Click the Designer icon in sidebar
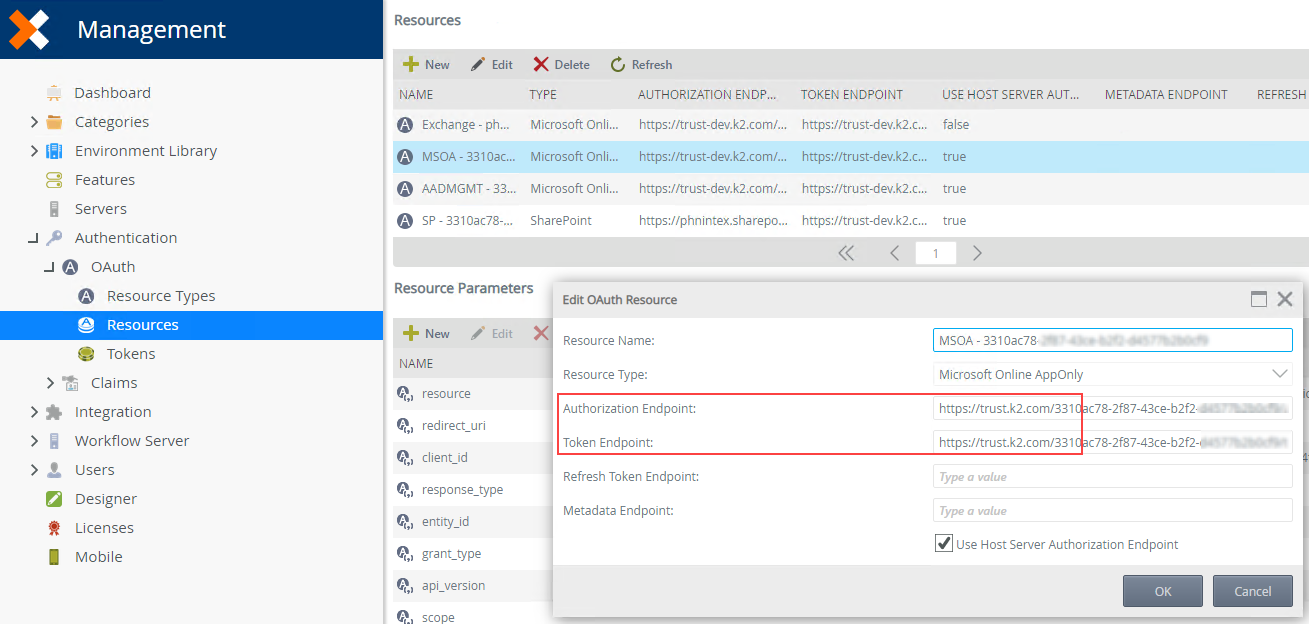The image size is (1309, 624). point(54,499)
